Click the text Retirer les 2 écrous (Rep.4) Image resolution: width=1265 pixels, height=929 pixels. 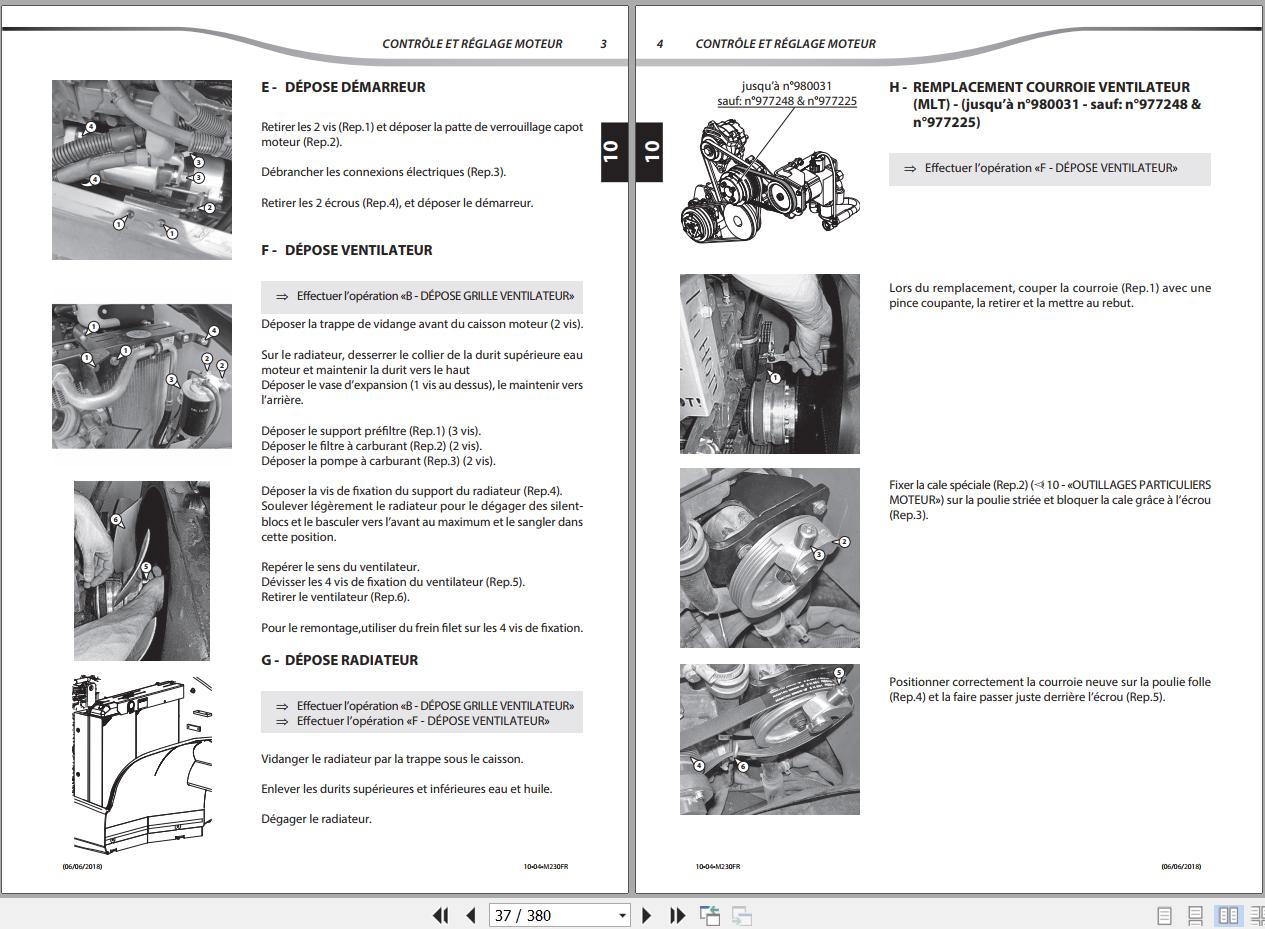pyautogui.click(x=397, y=203)
